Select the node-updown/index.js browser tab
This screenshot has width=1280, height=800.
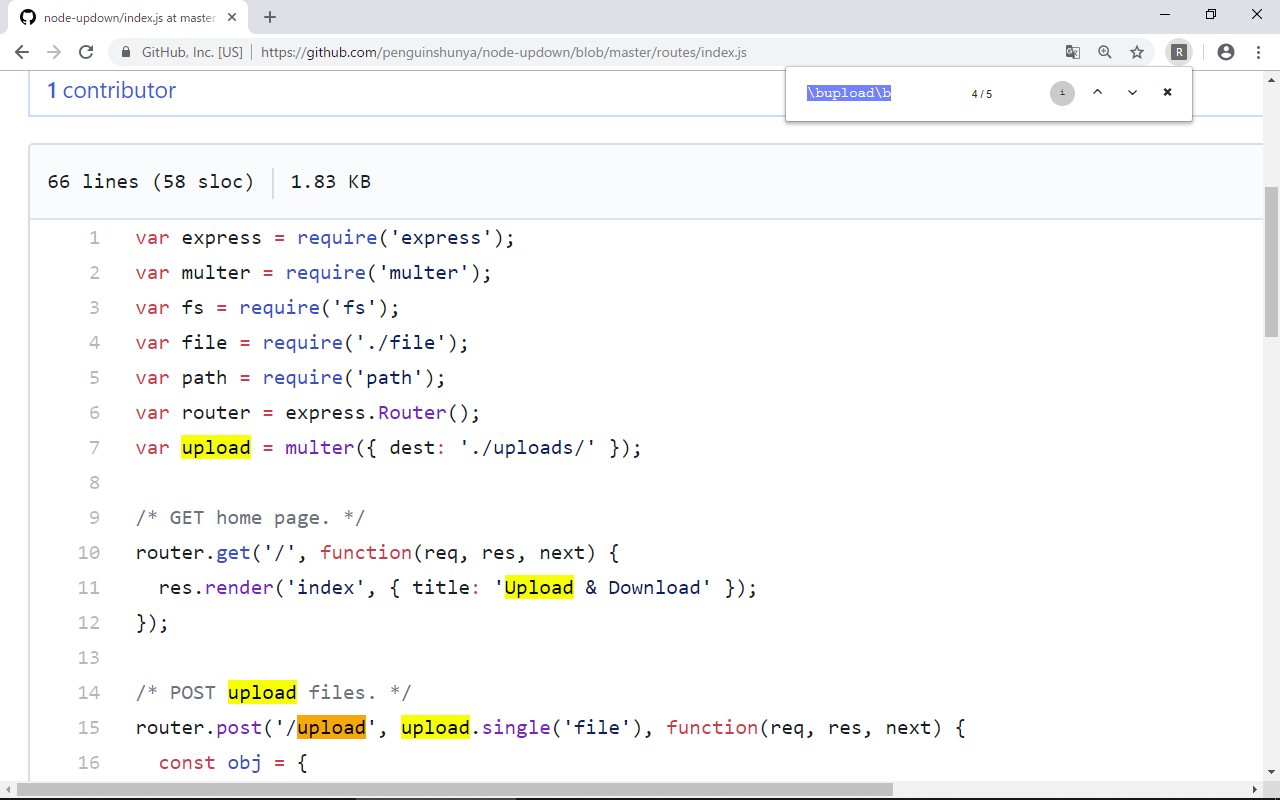click(130, 17)
